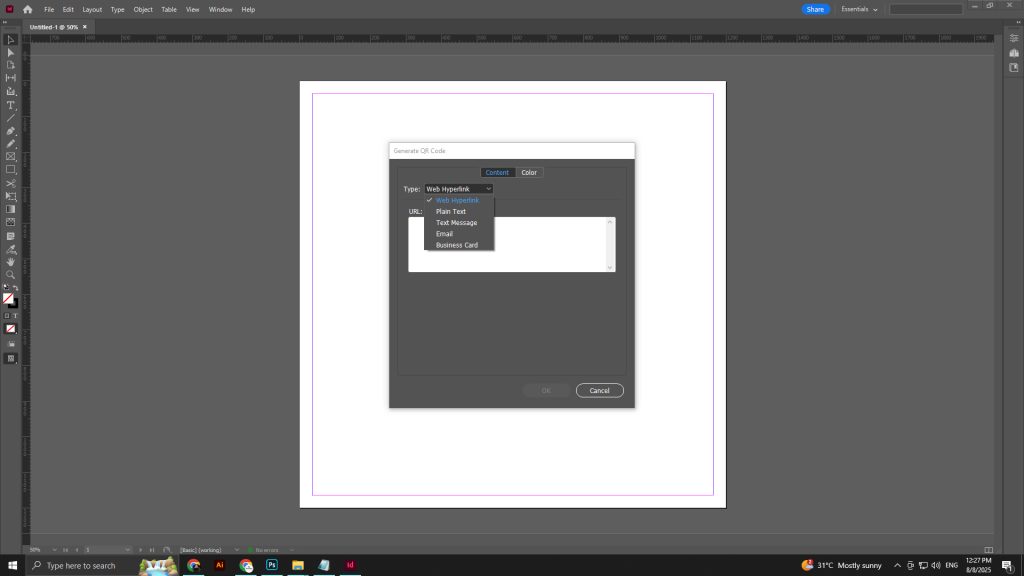
Task: Click the fill color swatch
Action: [x=8, y=298]
